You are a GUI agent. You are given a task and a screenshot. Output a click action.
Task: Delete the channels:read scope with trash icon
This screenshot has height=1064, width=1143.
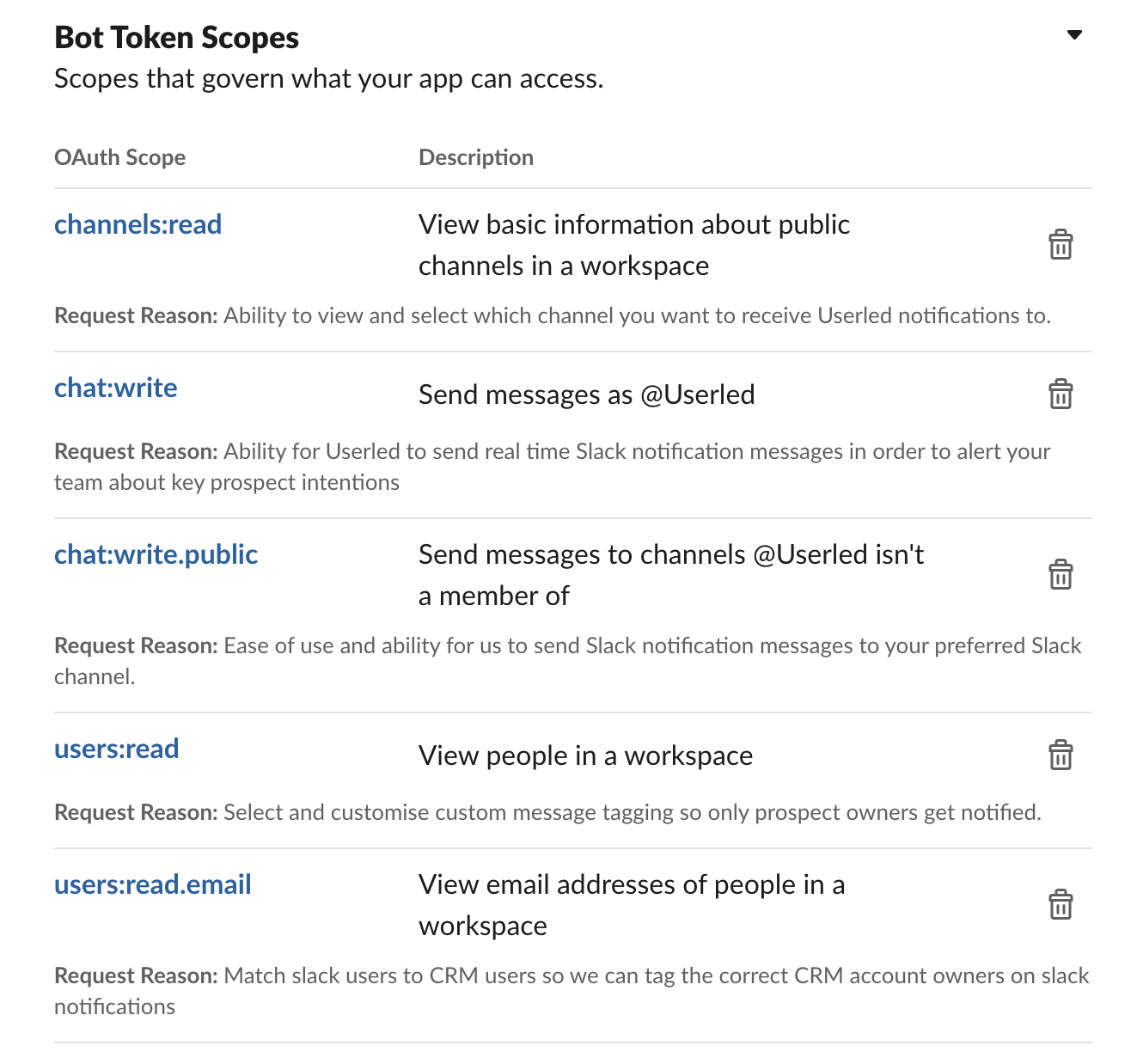click(x=1060, y=245)
